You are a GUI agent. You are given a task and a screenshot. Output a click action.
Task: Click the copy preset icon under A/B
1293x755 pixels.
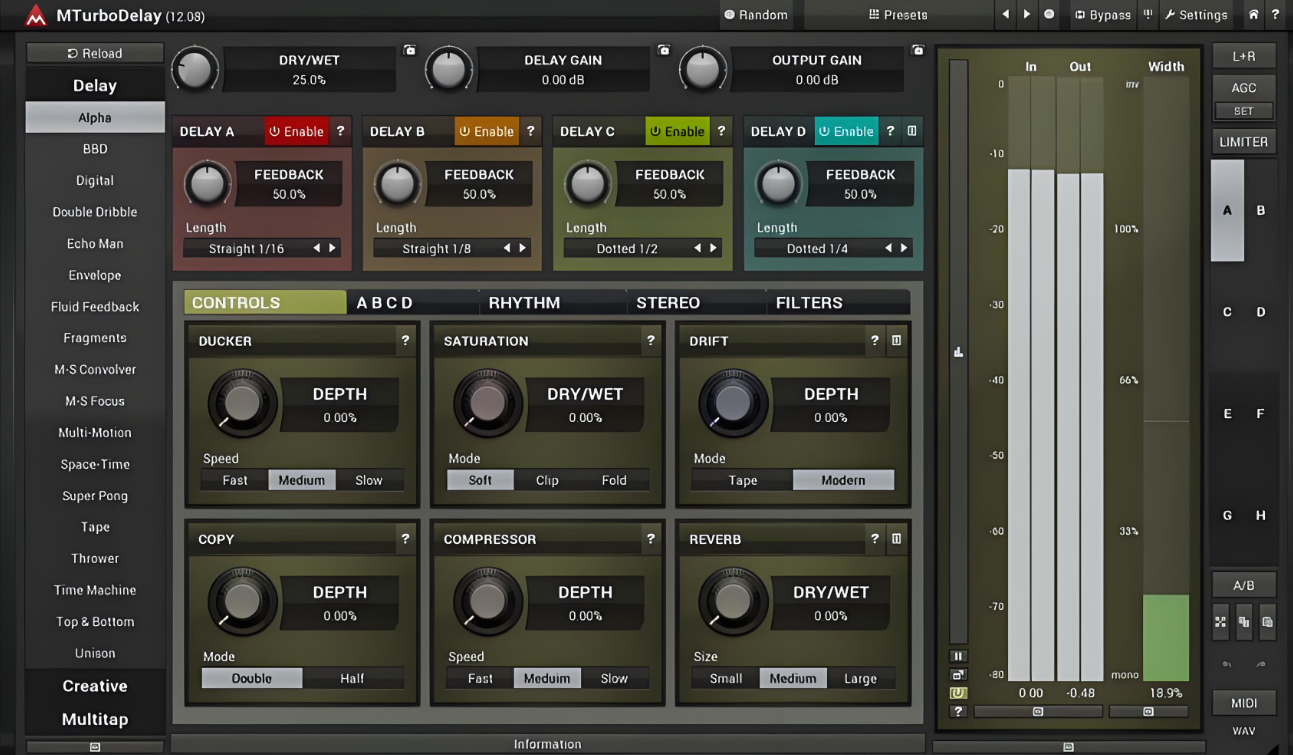(x=1243, y=622)
